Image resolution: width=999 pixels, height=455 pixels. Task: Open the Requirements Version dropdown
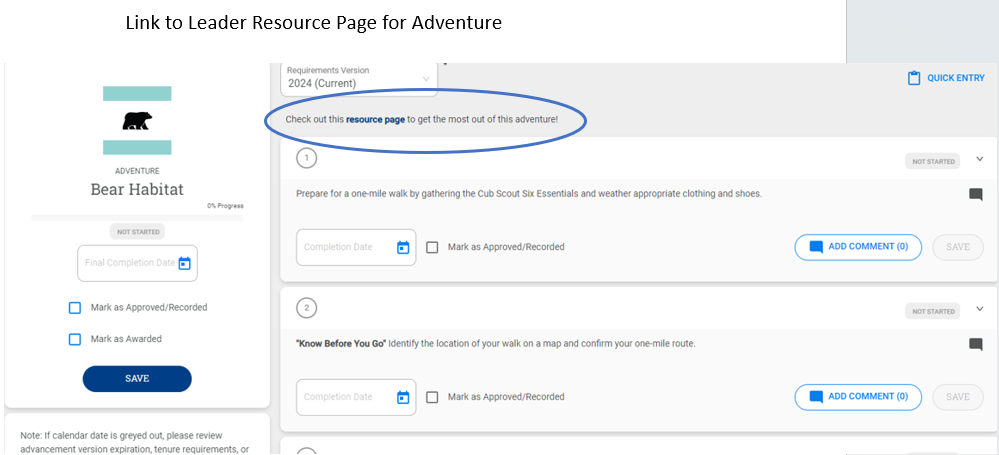[x=359, y=79]
